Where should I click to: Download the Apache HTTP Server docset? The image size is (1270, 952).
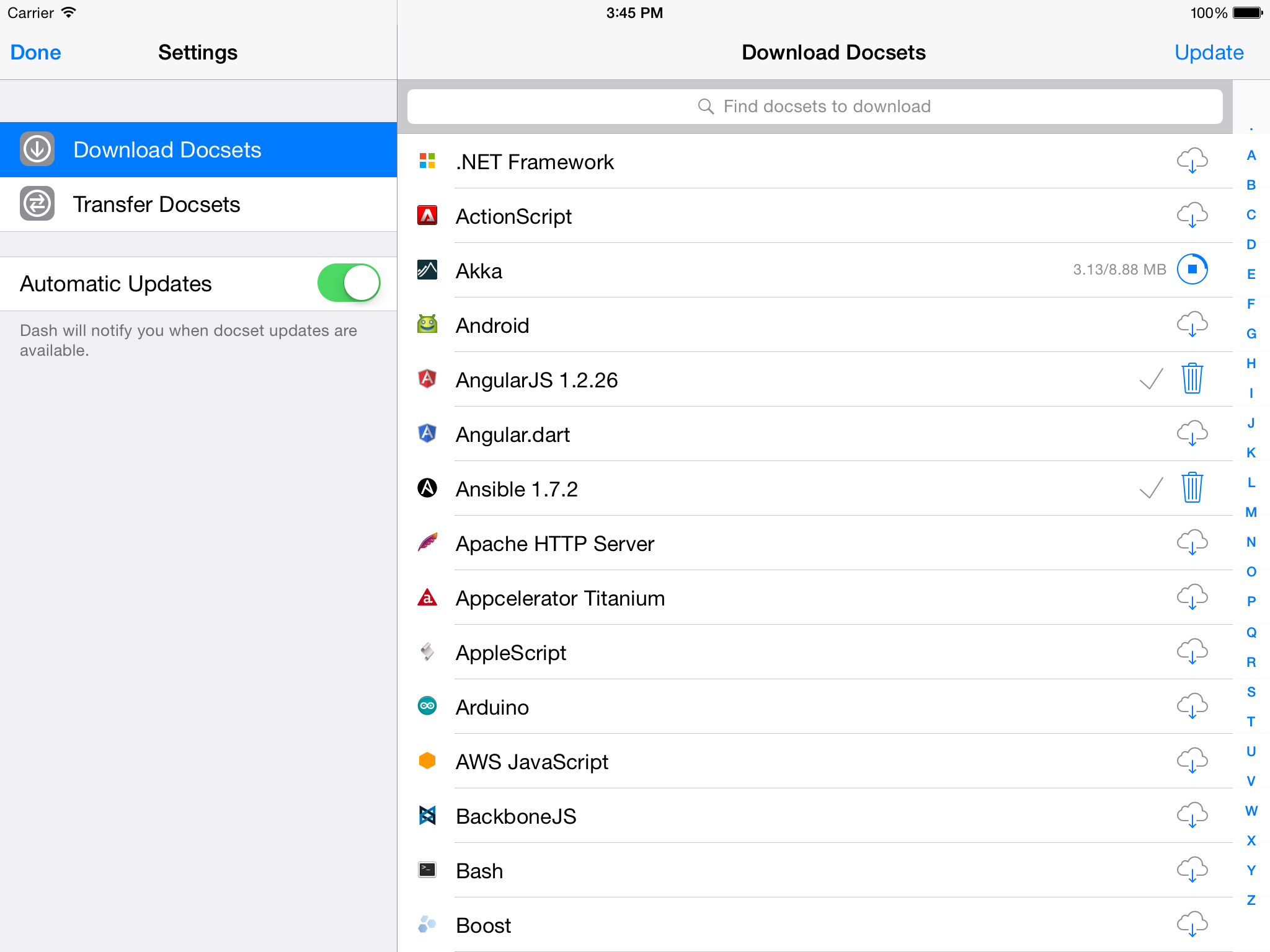[x=1192, y=543]
